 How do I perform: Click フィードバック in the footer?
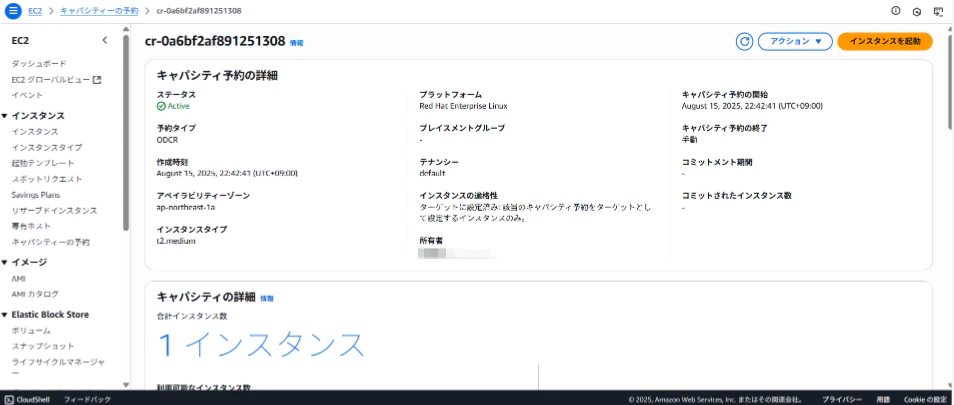(x=88, y=400)
